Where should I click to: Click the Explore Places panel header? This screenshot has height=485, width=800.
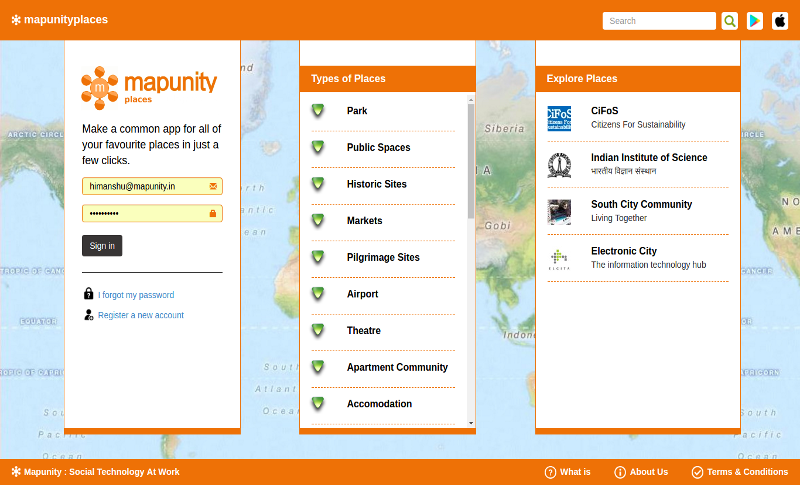(x=638, y=79)
